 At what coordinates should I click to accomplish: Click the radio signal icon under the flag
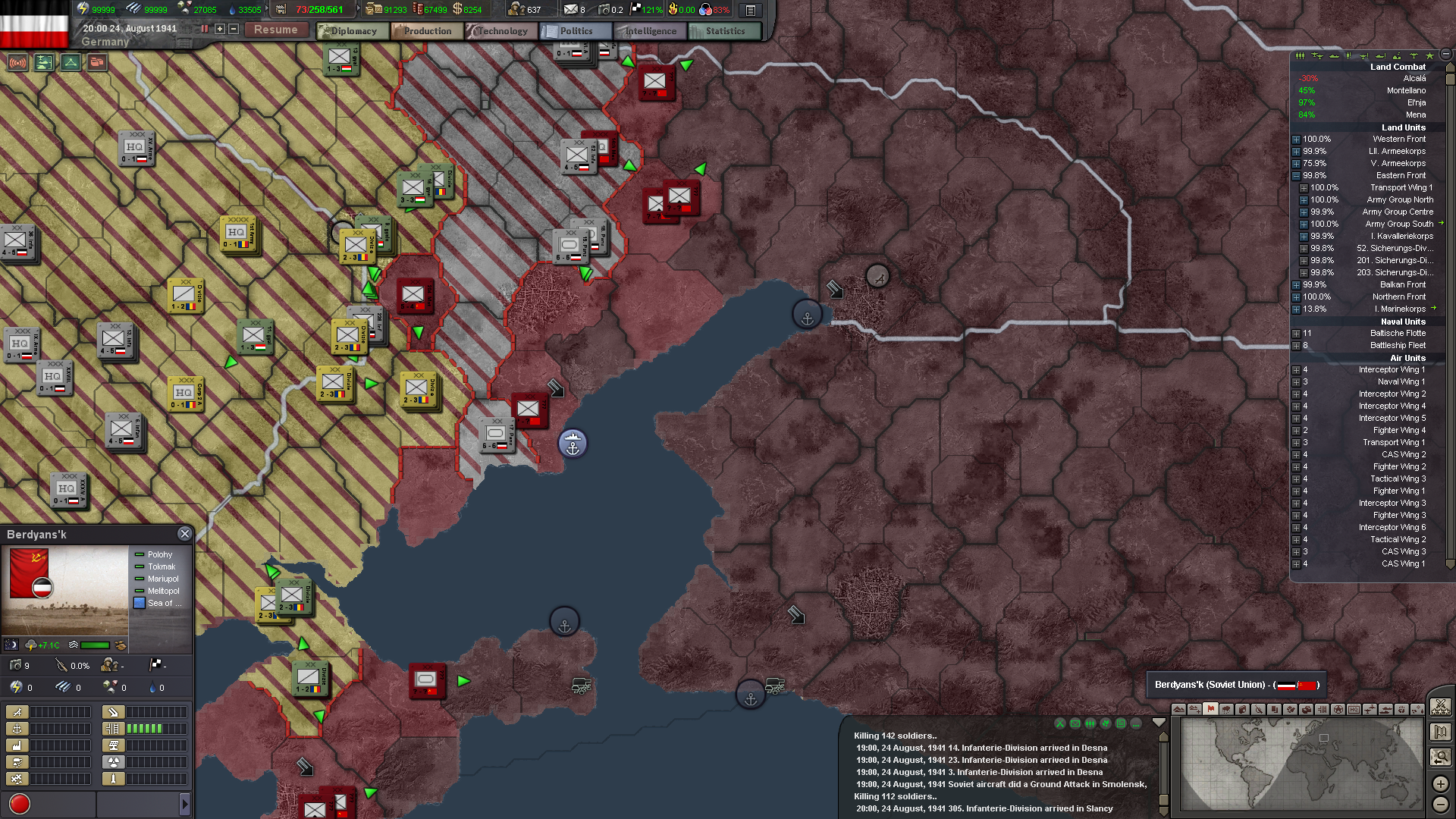pyautogui.click(x=17, y=62)
